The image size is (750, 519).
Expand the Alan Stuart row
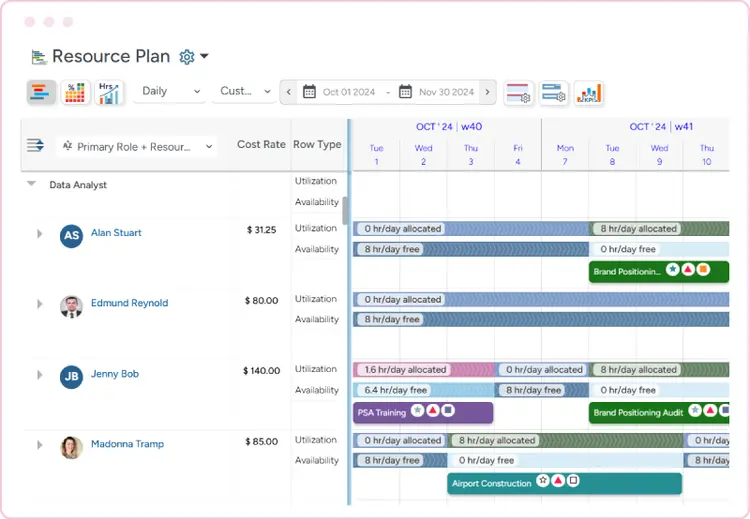[40, 233]
